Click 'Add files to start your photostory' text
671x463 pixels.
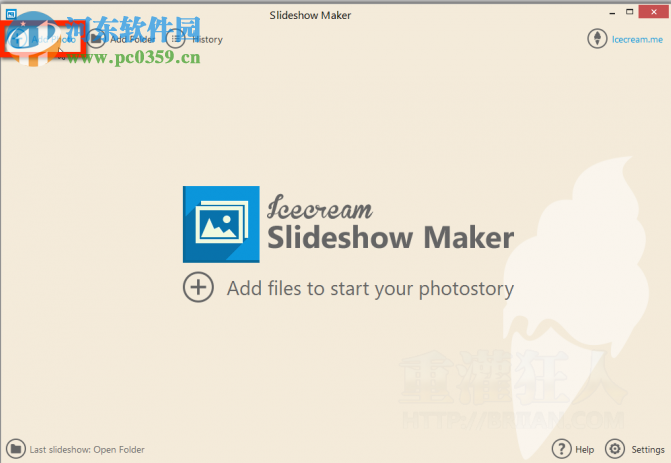pos(371,289)
